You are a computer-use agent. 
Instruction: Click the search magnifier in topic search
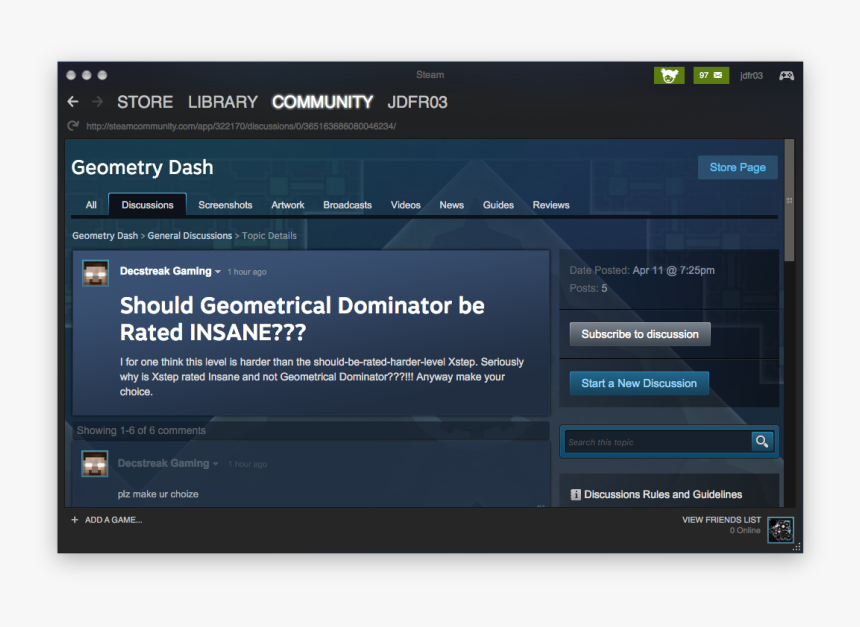762,442
